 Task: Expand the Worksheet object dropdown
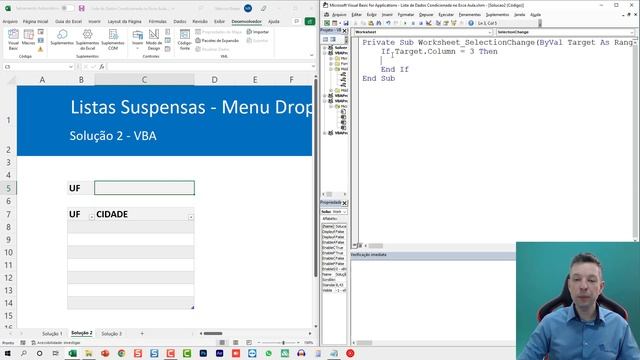489,32
